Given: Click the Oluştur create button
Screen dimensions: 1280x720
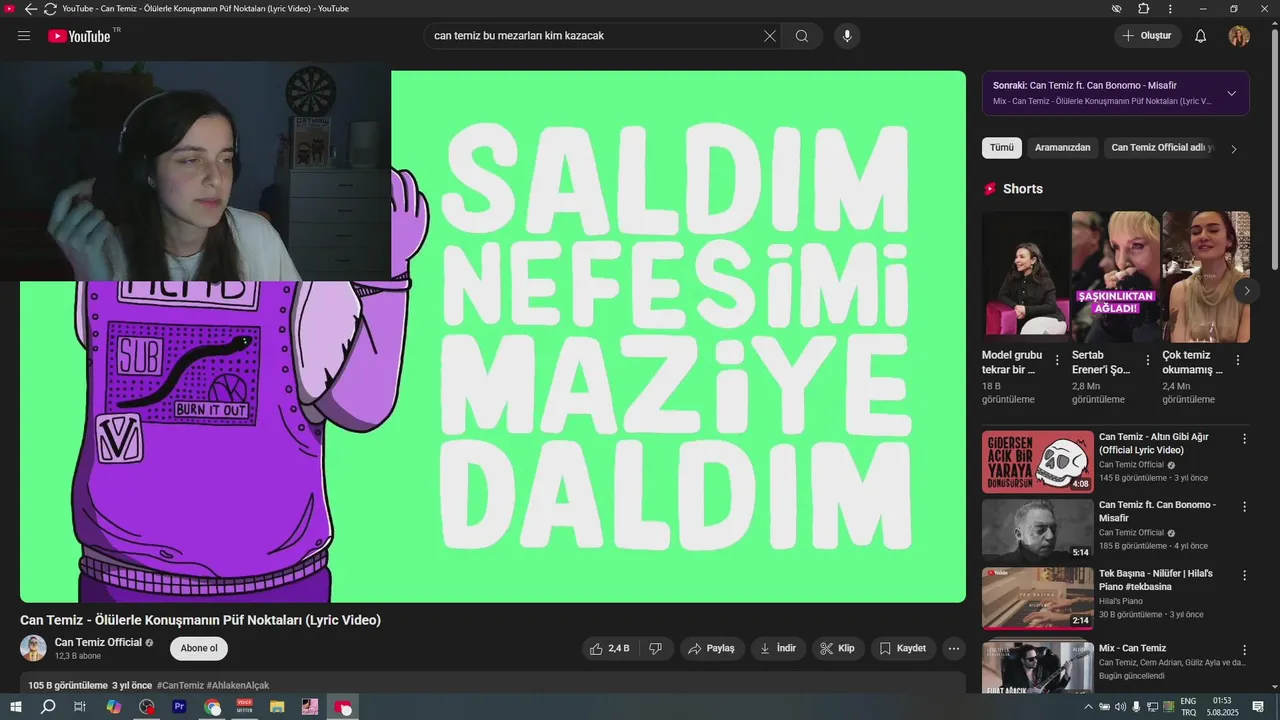Looking at the screenshot, I should click(1146, 36).
